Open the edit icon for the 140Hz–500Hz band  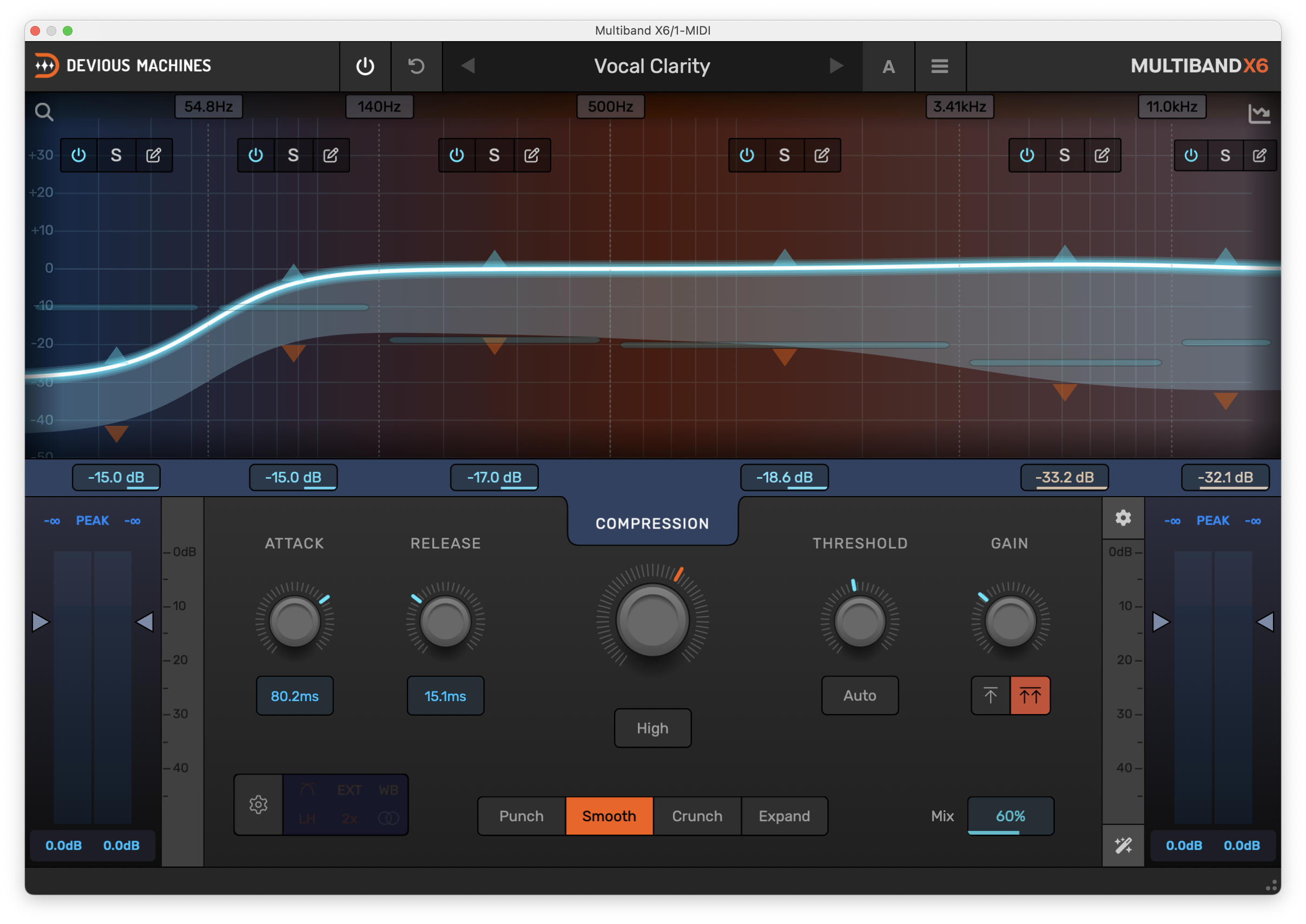(531, 155)
